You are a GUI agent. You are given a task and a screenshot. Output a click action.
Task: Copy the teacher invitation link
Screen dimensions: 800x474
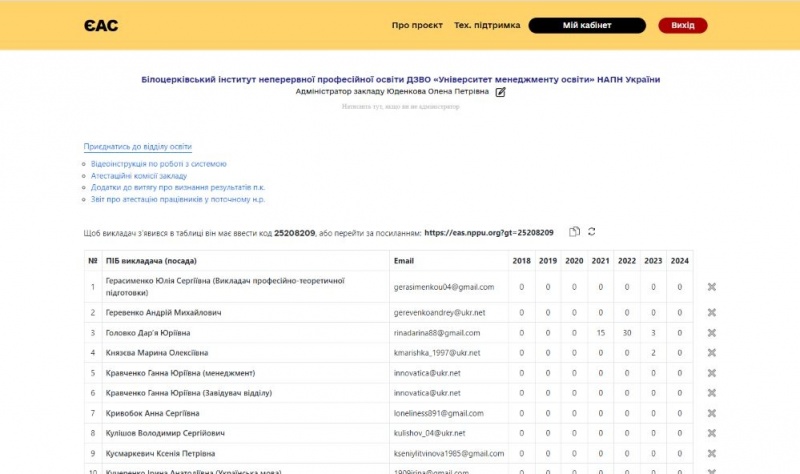click(x=574, y=232)
